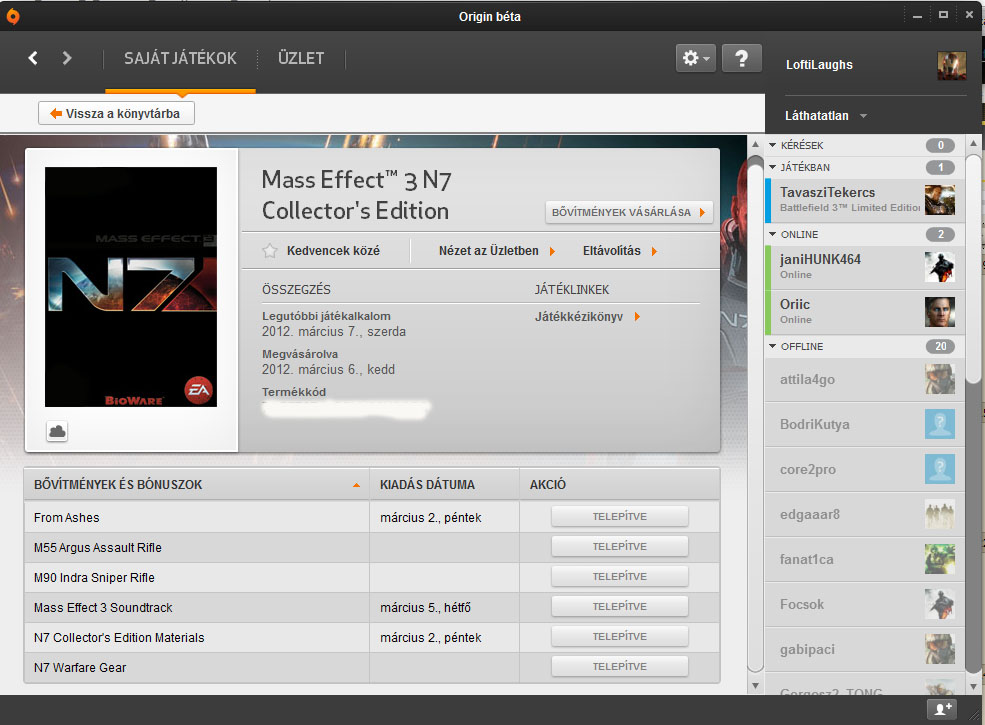Open the settings gear menu
Viewport: 985px width, 725px height.
point(695,58)
